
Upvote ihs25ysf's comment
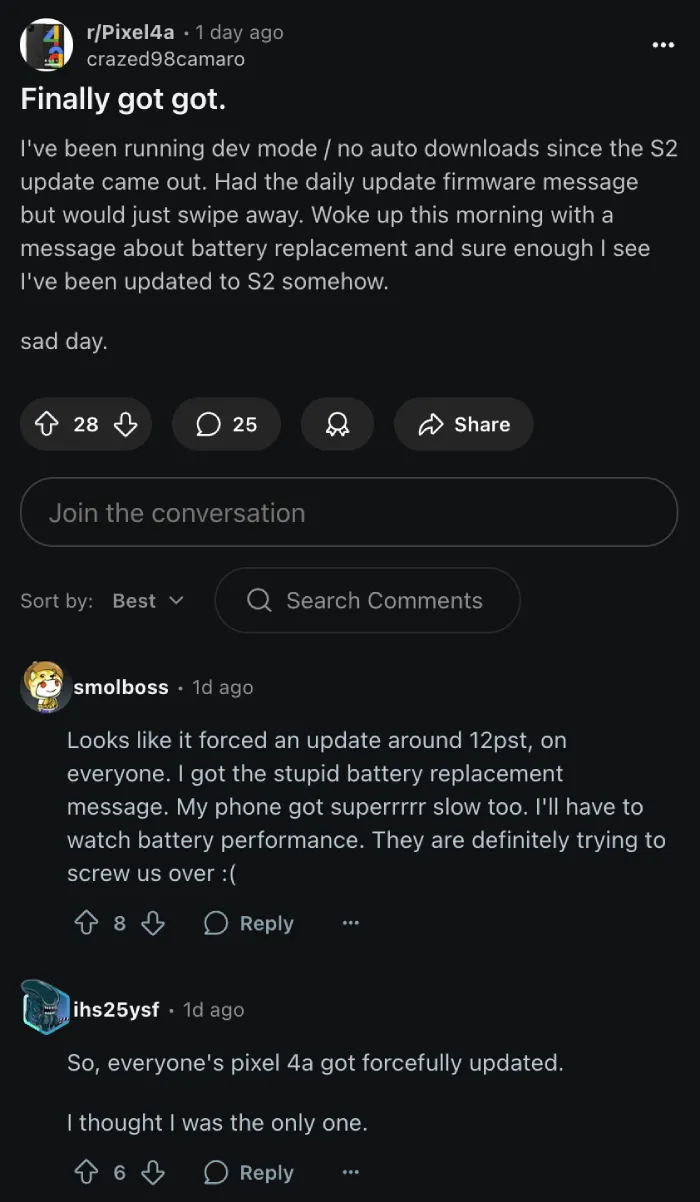point(86,1172)
